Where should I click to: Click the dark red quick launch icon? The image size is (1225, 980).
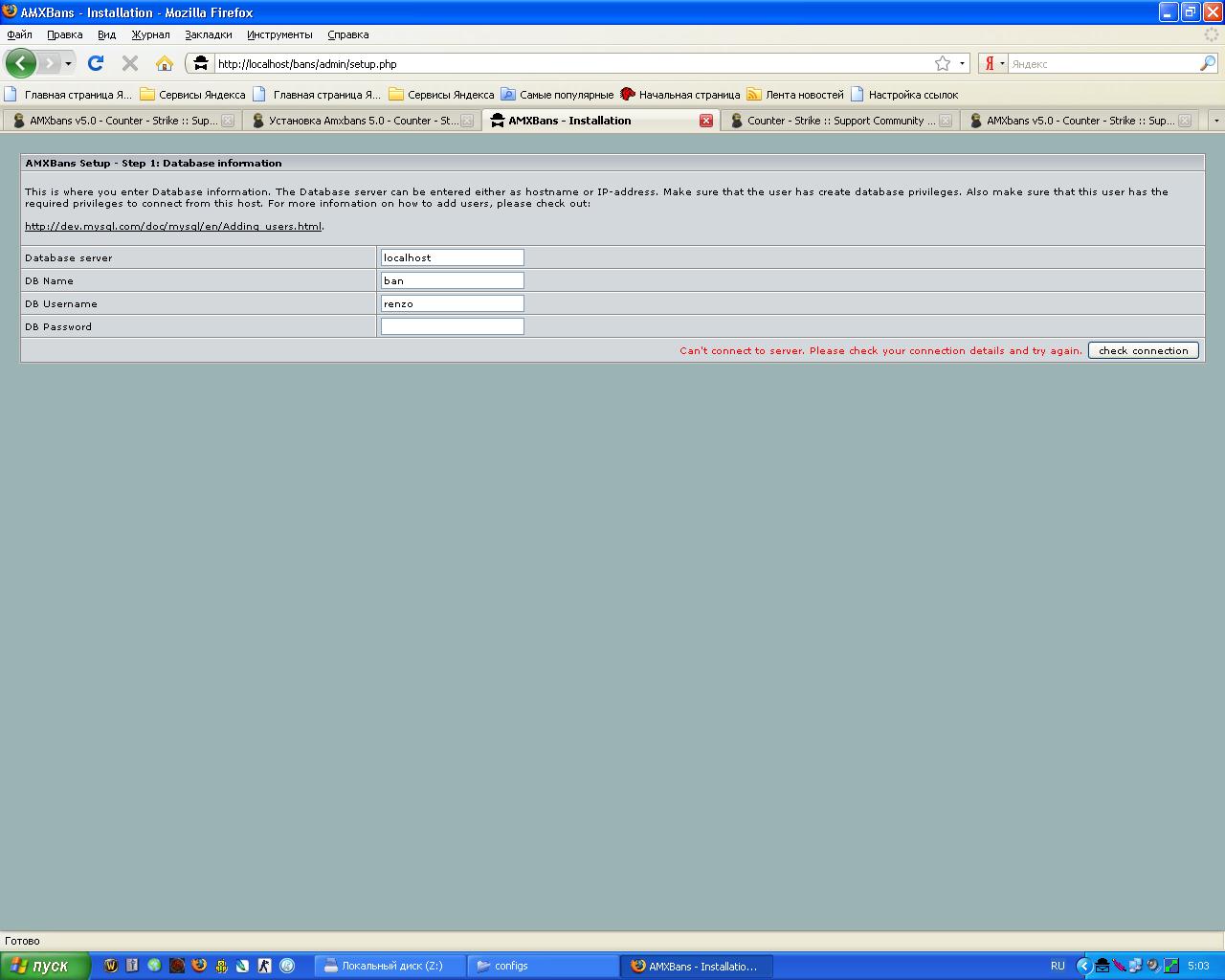pyautogui.click(x=177, y=966)
